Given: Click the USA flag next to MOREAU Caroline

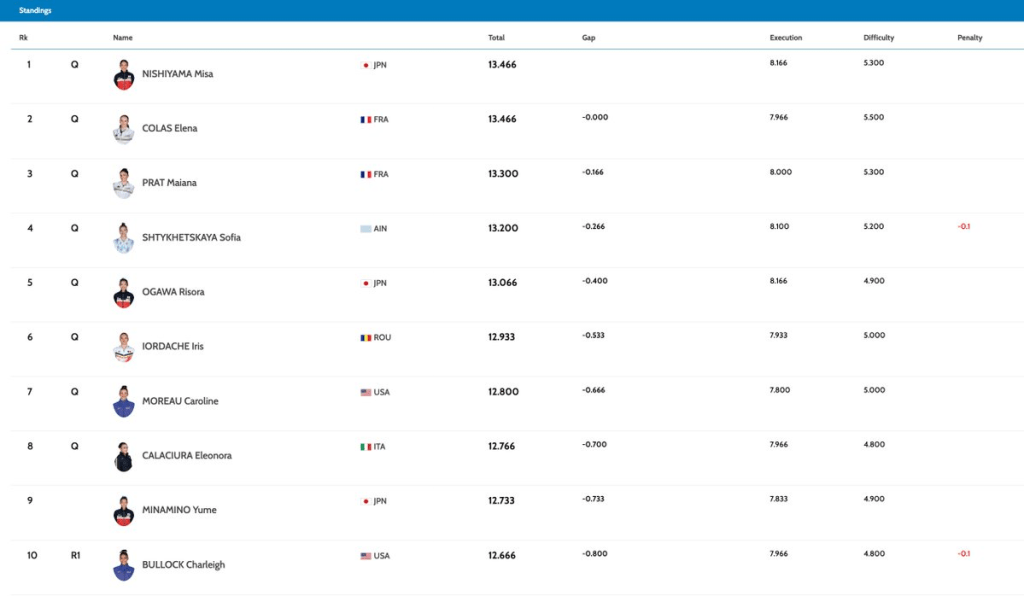Looking at the screenshot, I should click(x=365, y=393).
